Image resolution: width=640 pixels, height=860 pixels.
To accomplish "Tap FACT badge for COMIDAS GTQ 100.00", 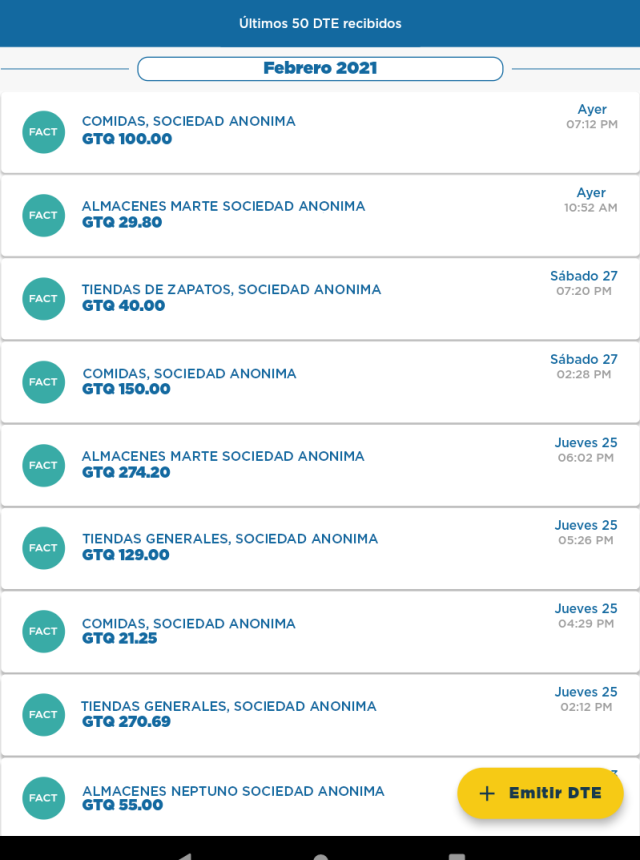I will (x=44, y=132).
